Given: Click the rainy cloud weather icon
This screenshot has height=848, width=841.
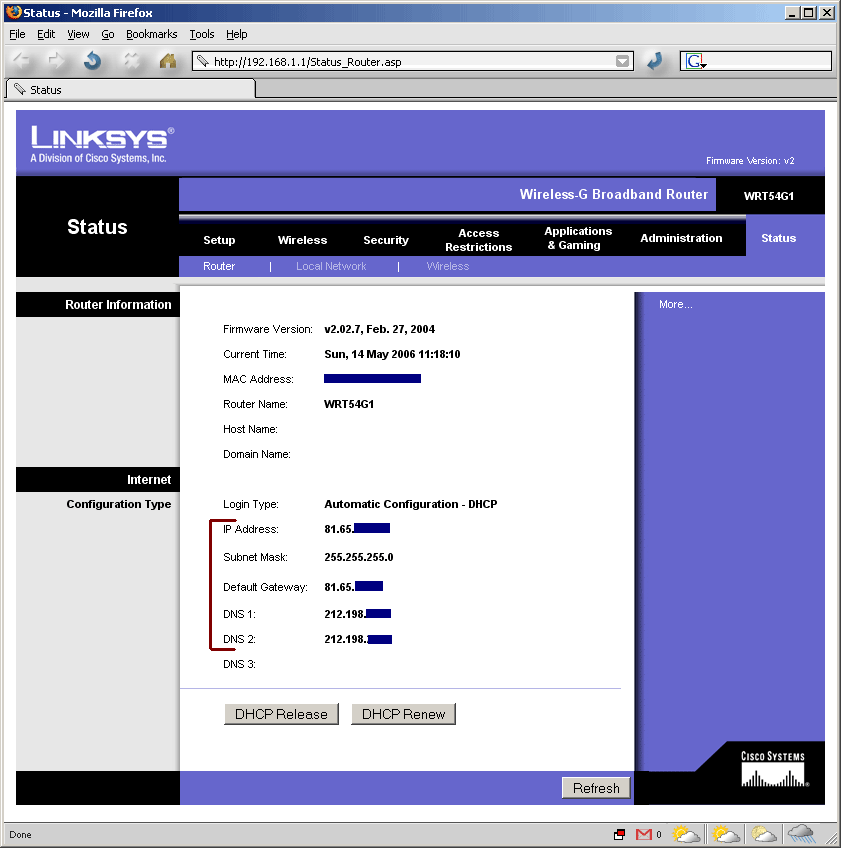Looking at the screenshot, I should pos(802,834).
